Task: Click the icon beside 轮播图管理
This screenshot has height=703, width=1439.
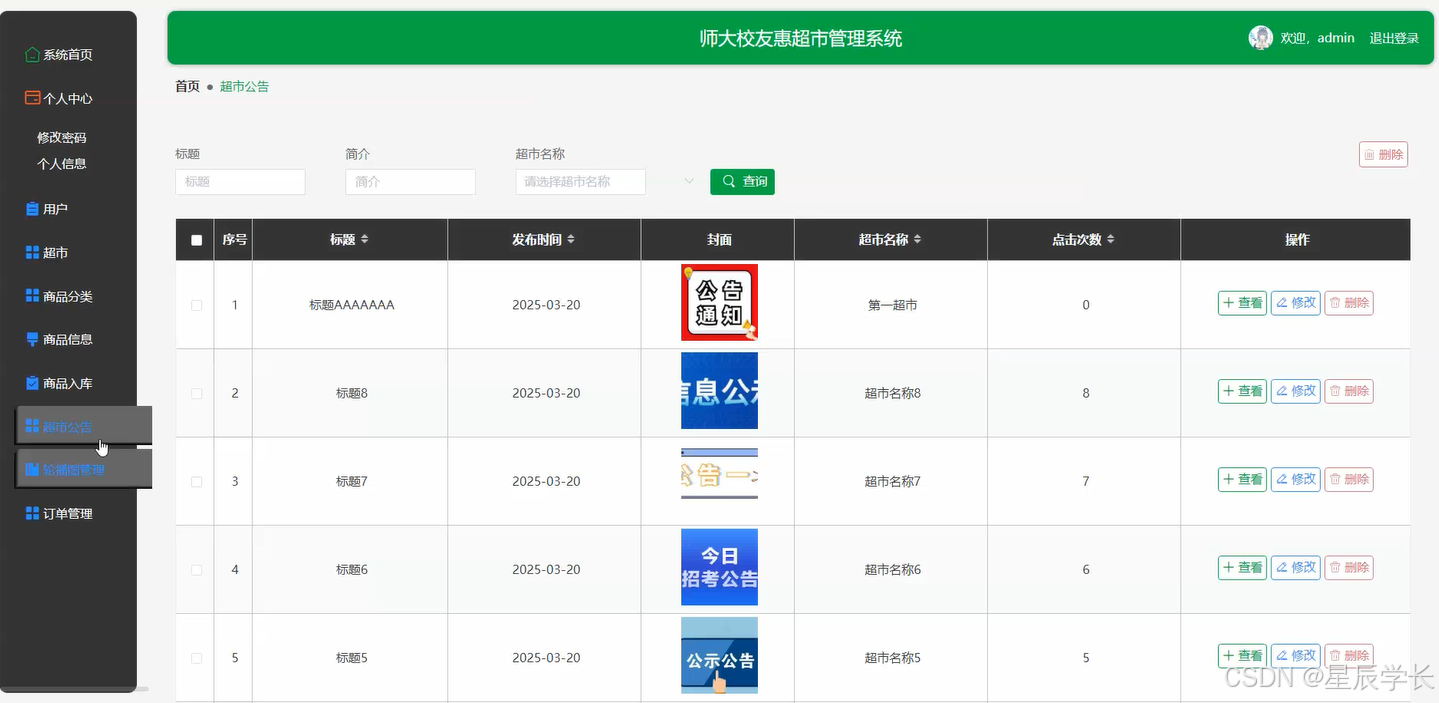Action: pyautogui.click(x=32, y=469)
